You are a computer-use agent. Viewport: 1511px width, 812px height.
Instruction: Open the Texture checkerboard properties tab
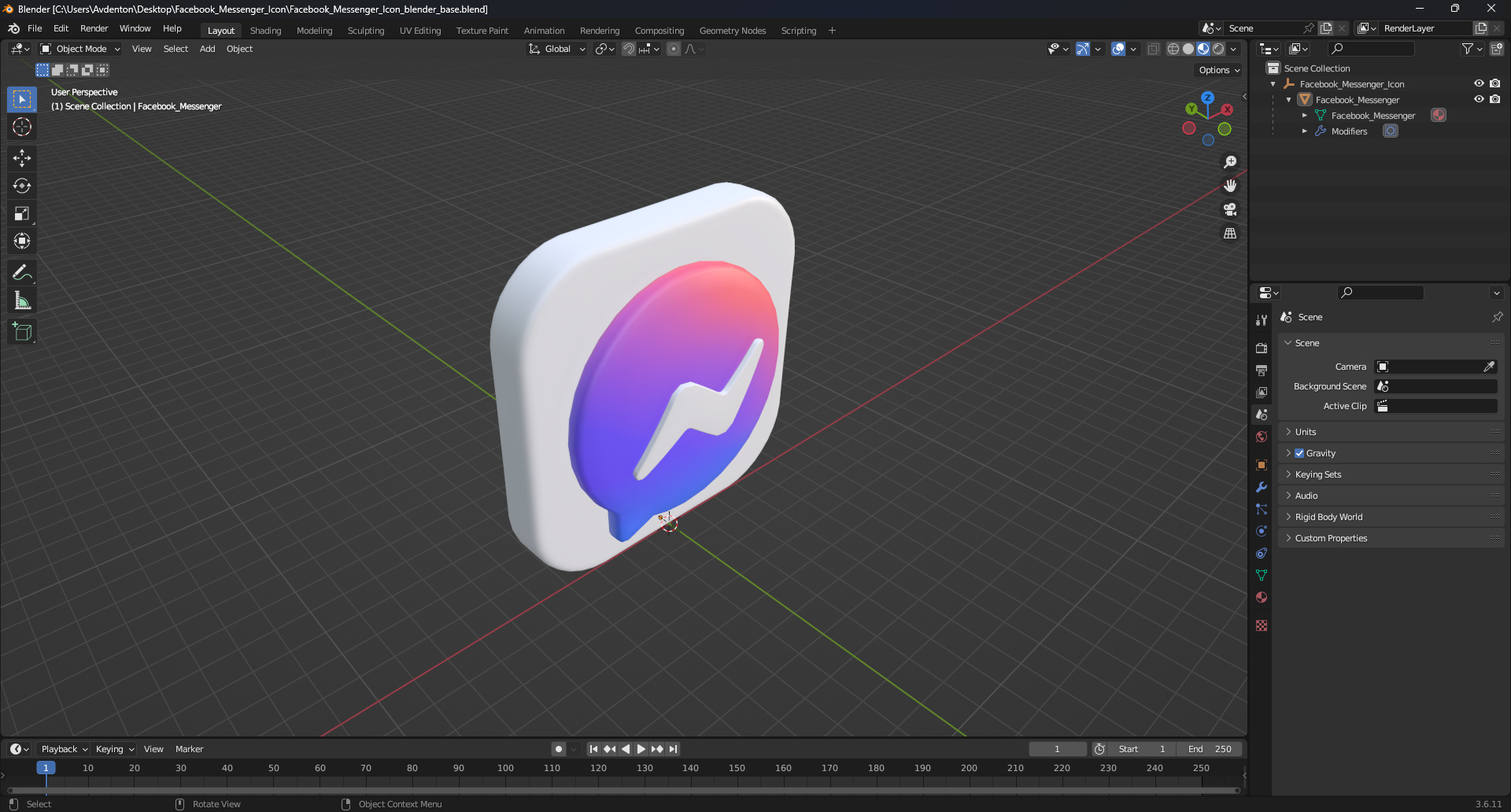pos(1262,626)
